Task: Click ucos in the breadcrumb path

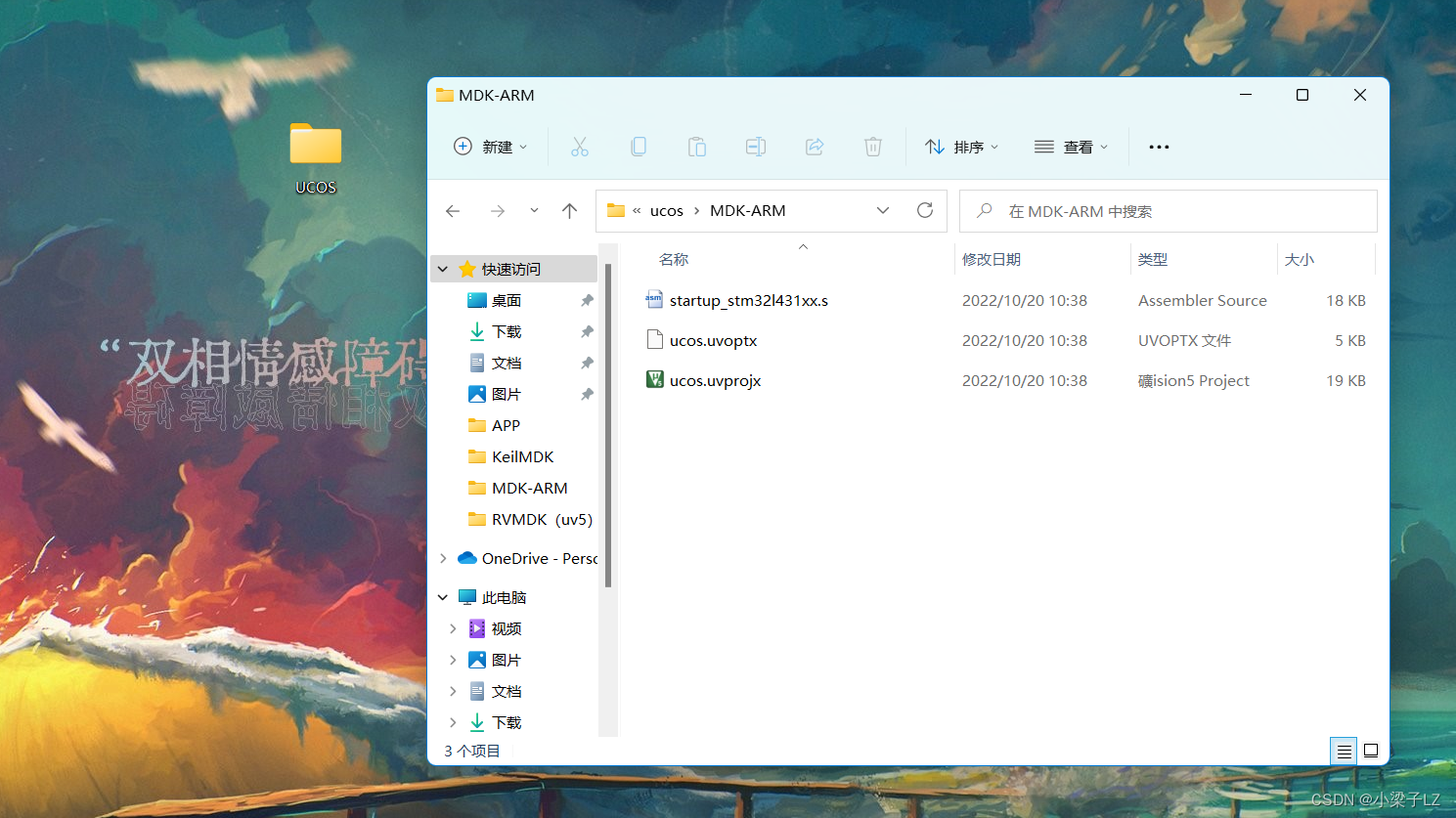Action: 667,210
